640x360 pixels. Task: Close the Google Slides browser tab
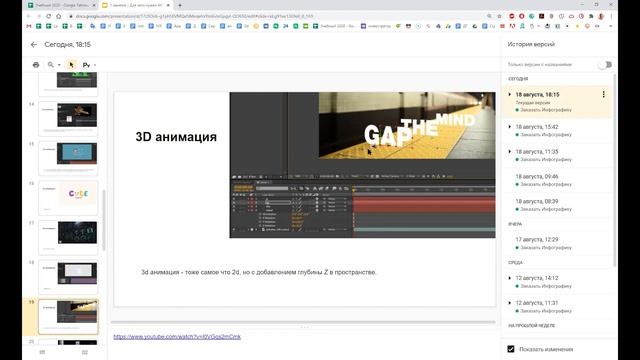(168, 5)
